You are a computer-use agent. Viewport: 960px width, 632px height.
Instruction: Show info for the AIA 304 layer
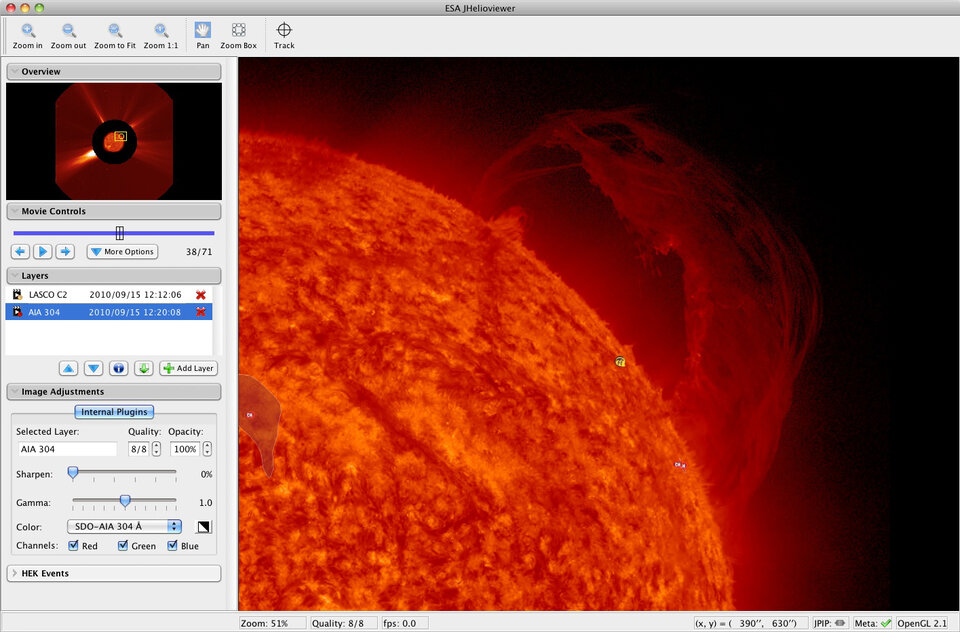point(118,368)
